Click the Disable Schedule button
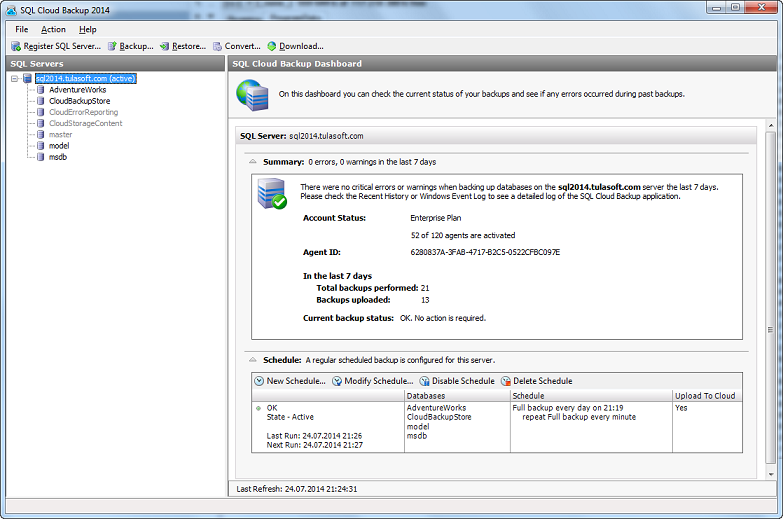This screenshot has height=519, width=783. coord(457,381)
